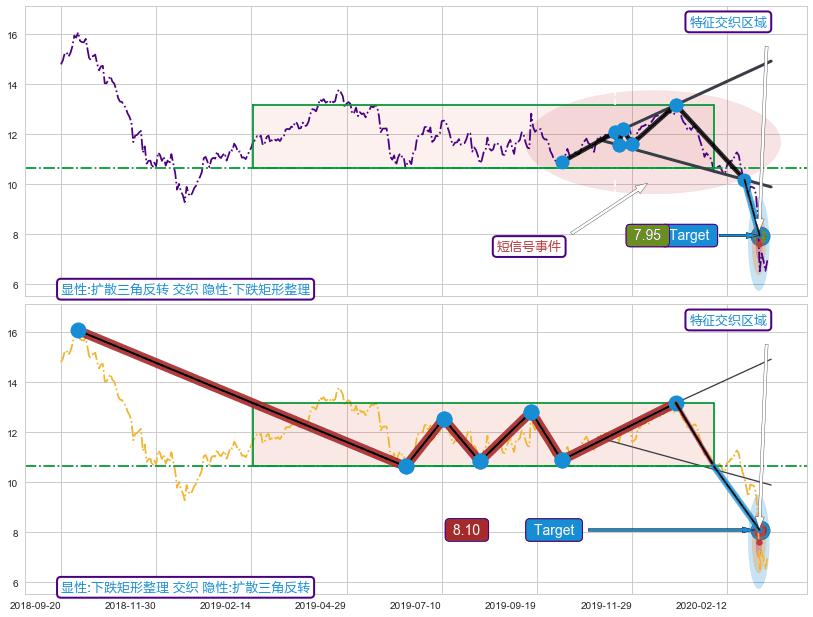Image resolution: width=813 pixels, height=617 pixels.
Task: Click the top chart's blue marker near 11 starting the triangle
Action: 562,162
